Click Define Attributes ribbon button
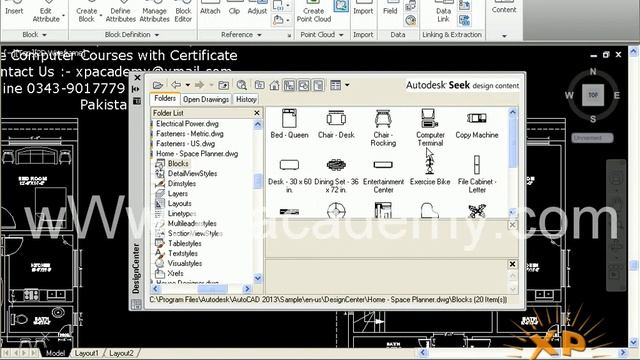This screenshot has width=640, height=360. (x=120, y=11)
